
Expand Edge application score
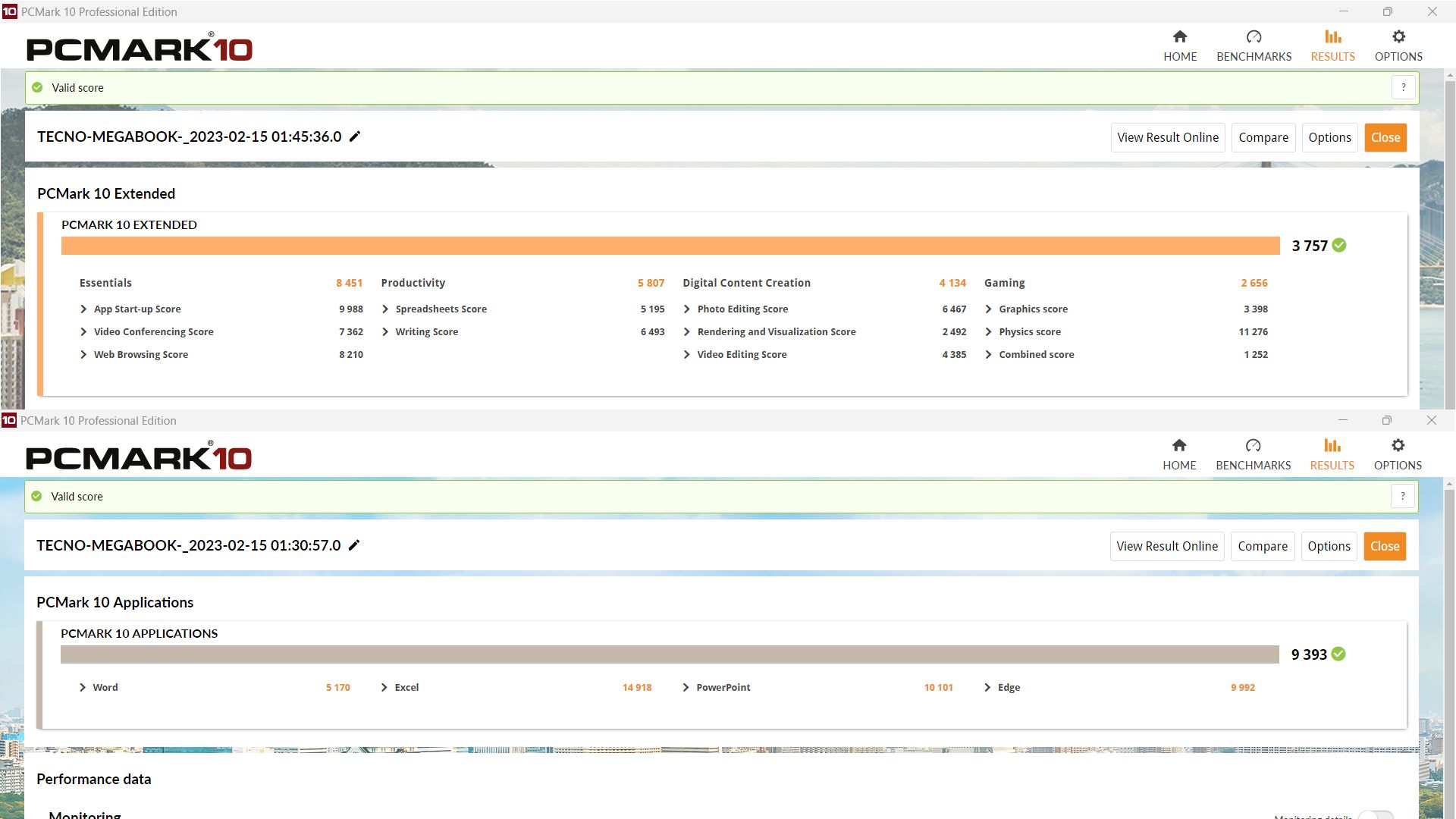(x=987, y=687)
